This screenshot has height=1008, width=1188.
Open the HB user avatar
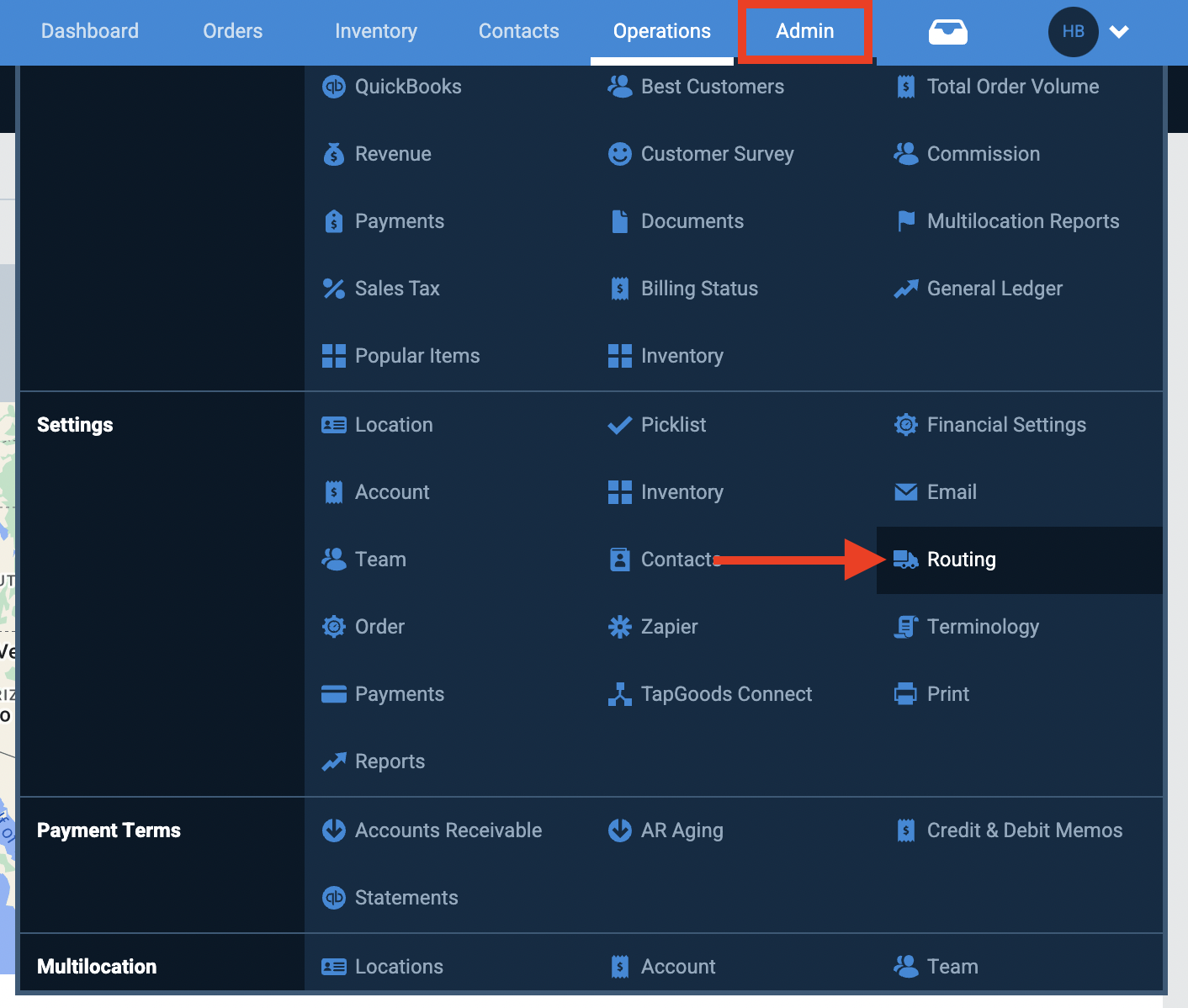click(1074, 32)
